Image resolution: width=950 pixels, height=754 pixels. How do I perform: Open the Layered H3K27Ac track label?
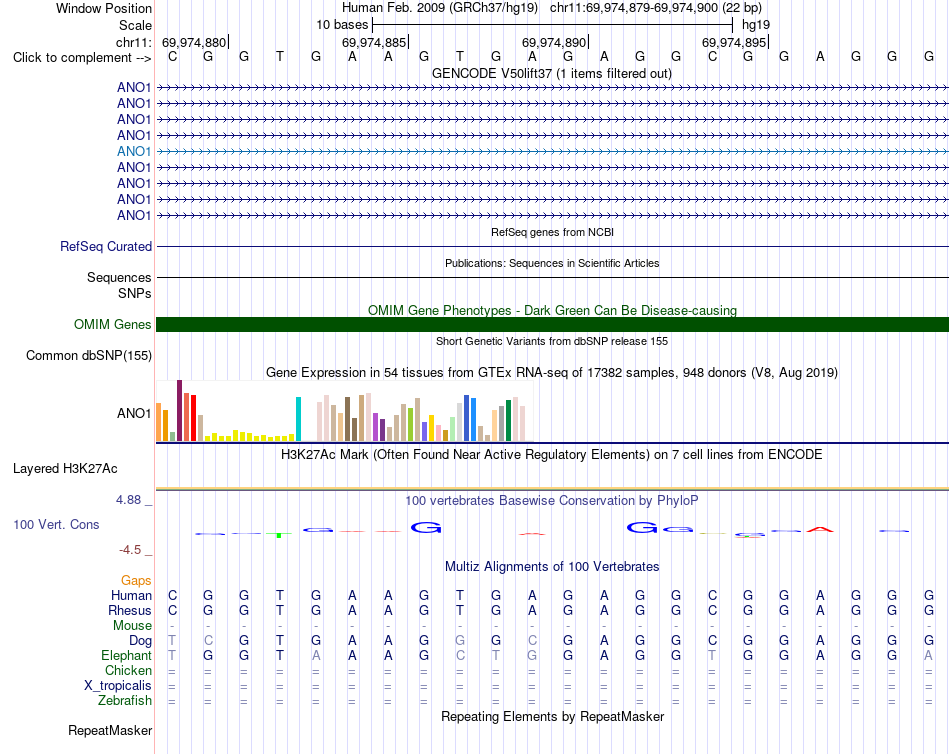pos(65,469)
